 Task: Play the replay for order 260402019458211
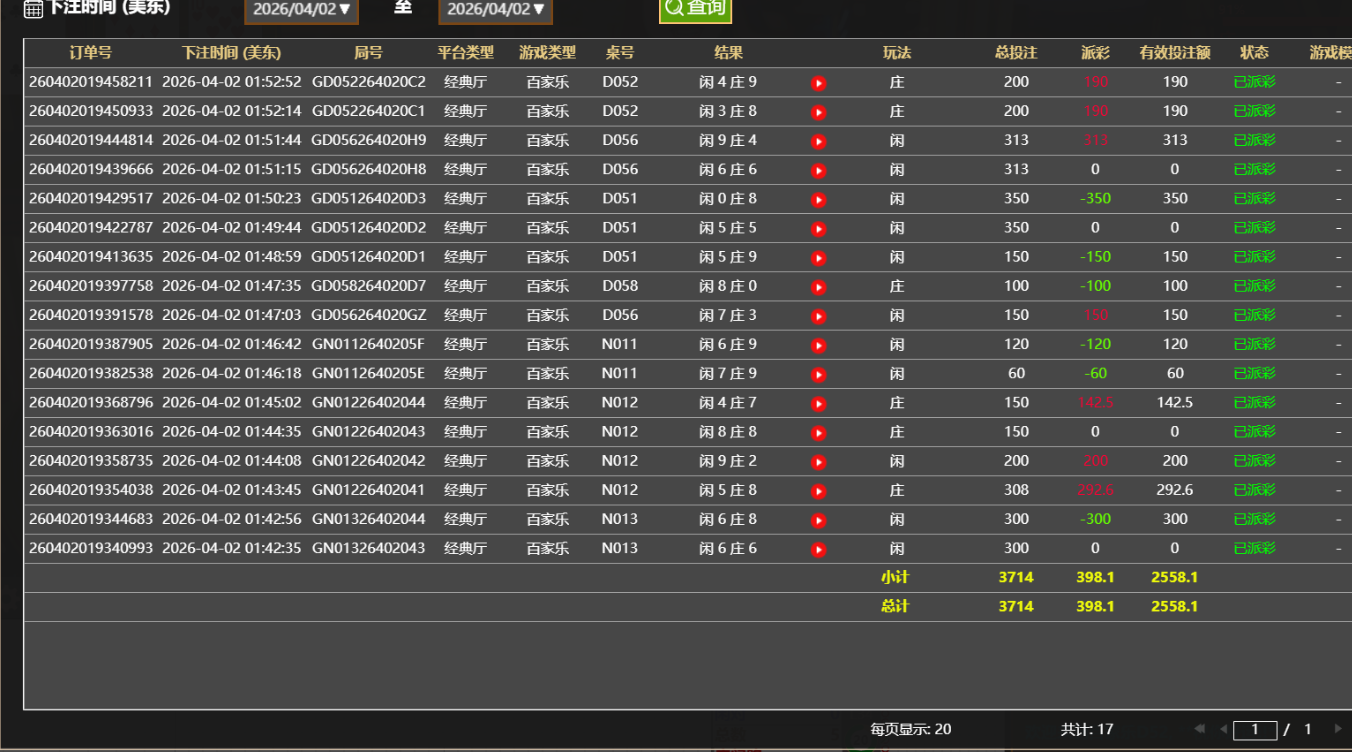tap(818, 82)
